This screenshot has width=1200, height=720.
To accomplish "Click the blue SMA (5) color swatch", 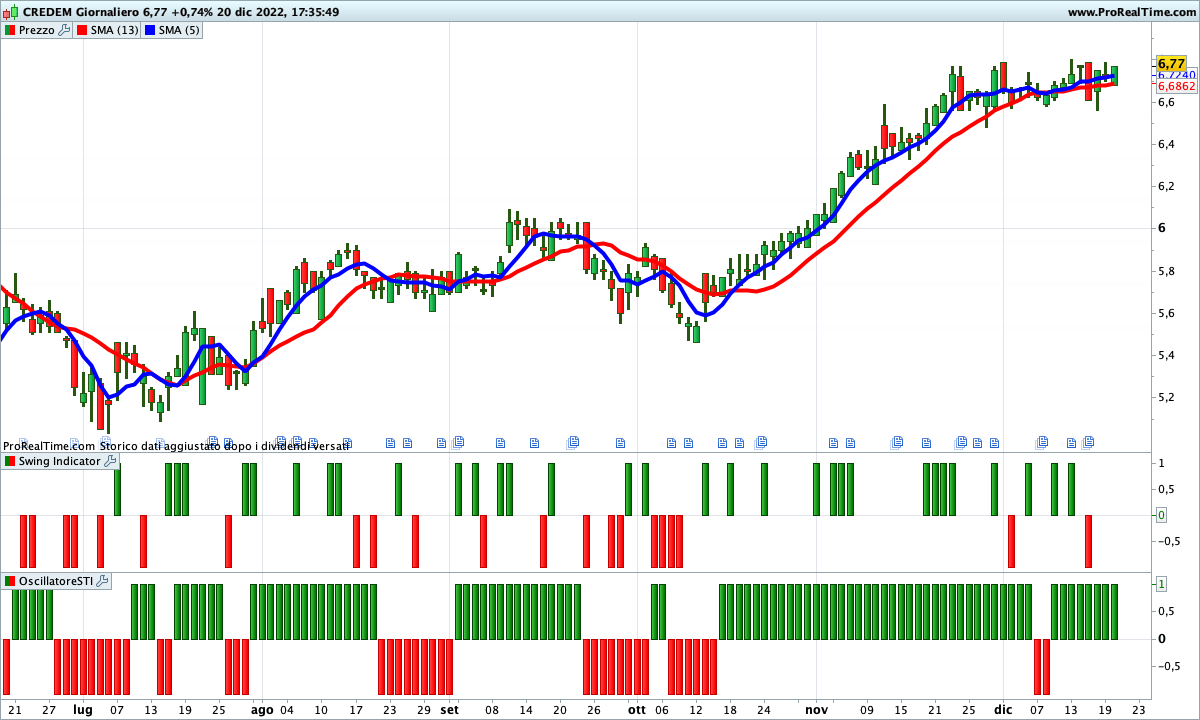I will coord(151,30).
